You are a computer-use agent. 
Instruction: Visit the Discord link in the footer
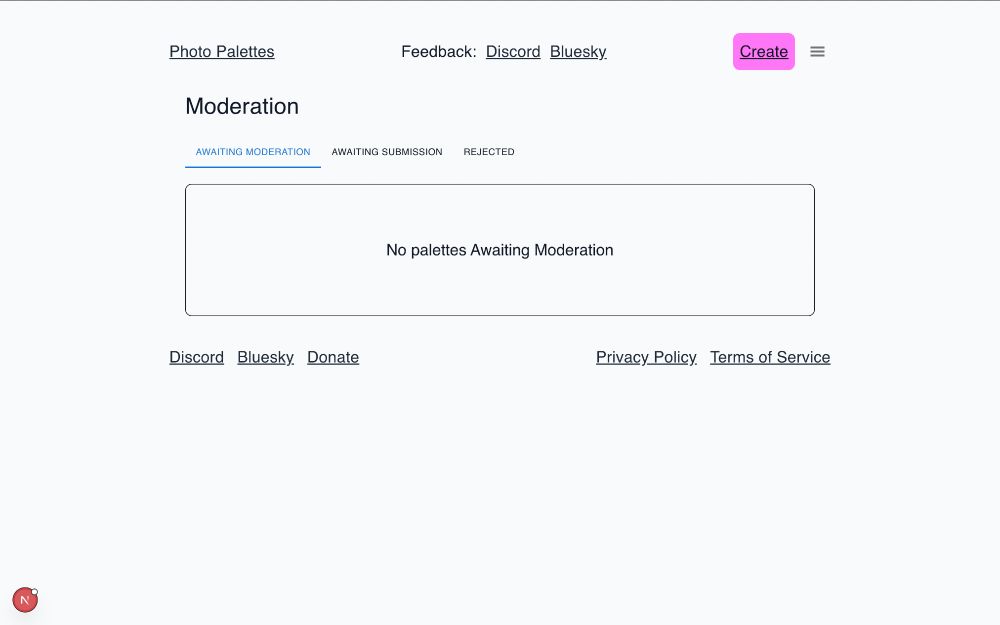coord(196,357)
